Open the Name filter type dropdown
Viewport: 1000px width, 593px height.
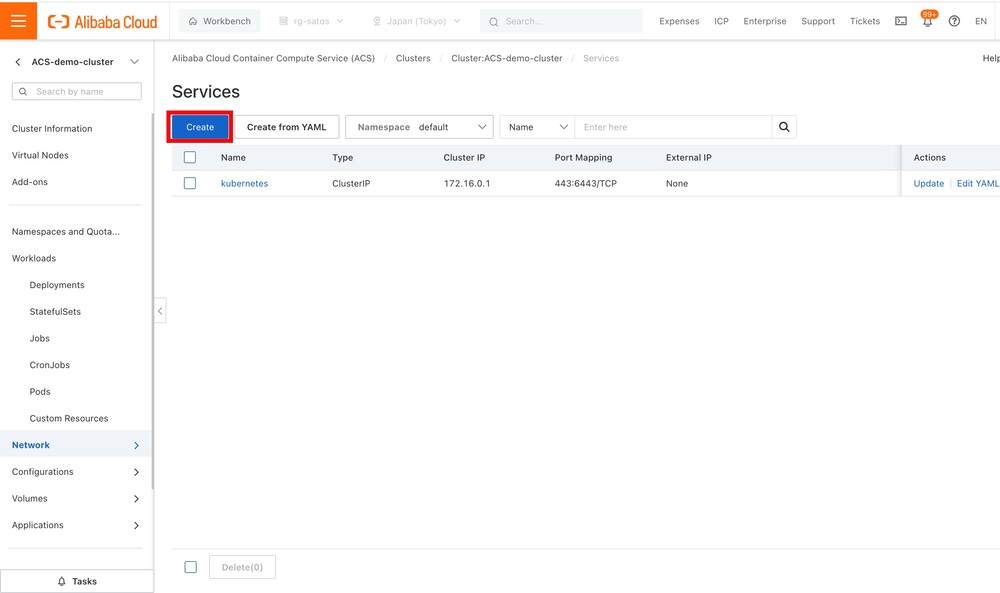point(537,127)
